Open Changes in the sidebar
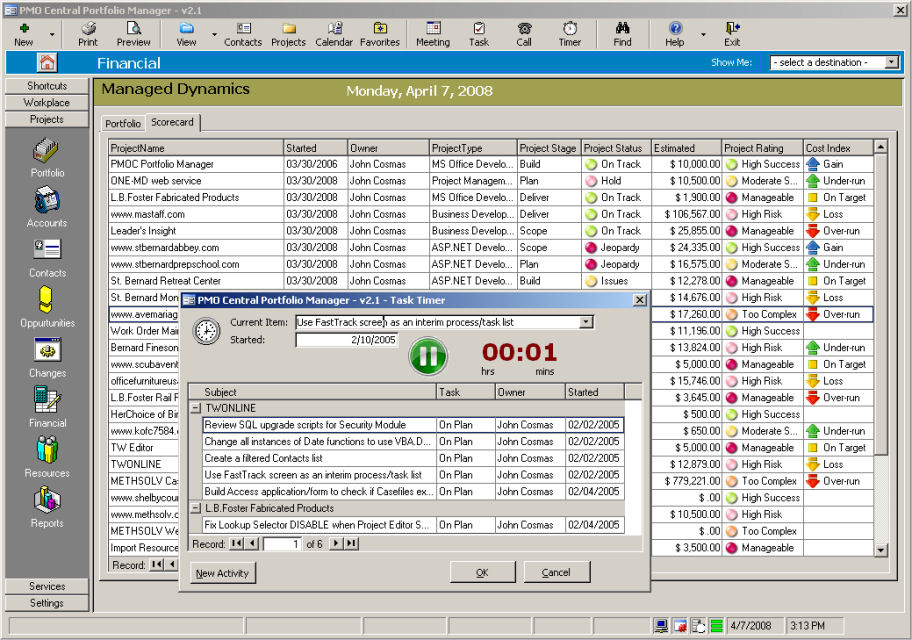This screenshot has width=912, height=640. pos(47,358)
